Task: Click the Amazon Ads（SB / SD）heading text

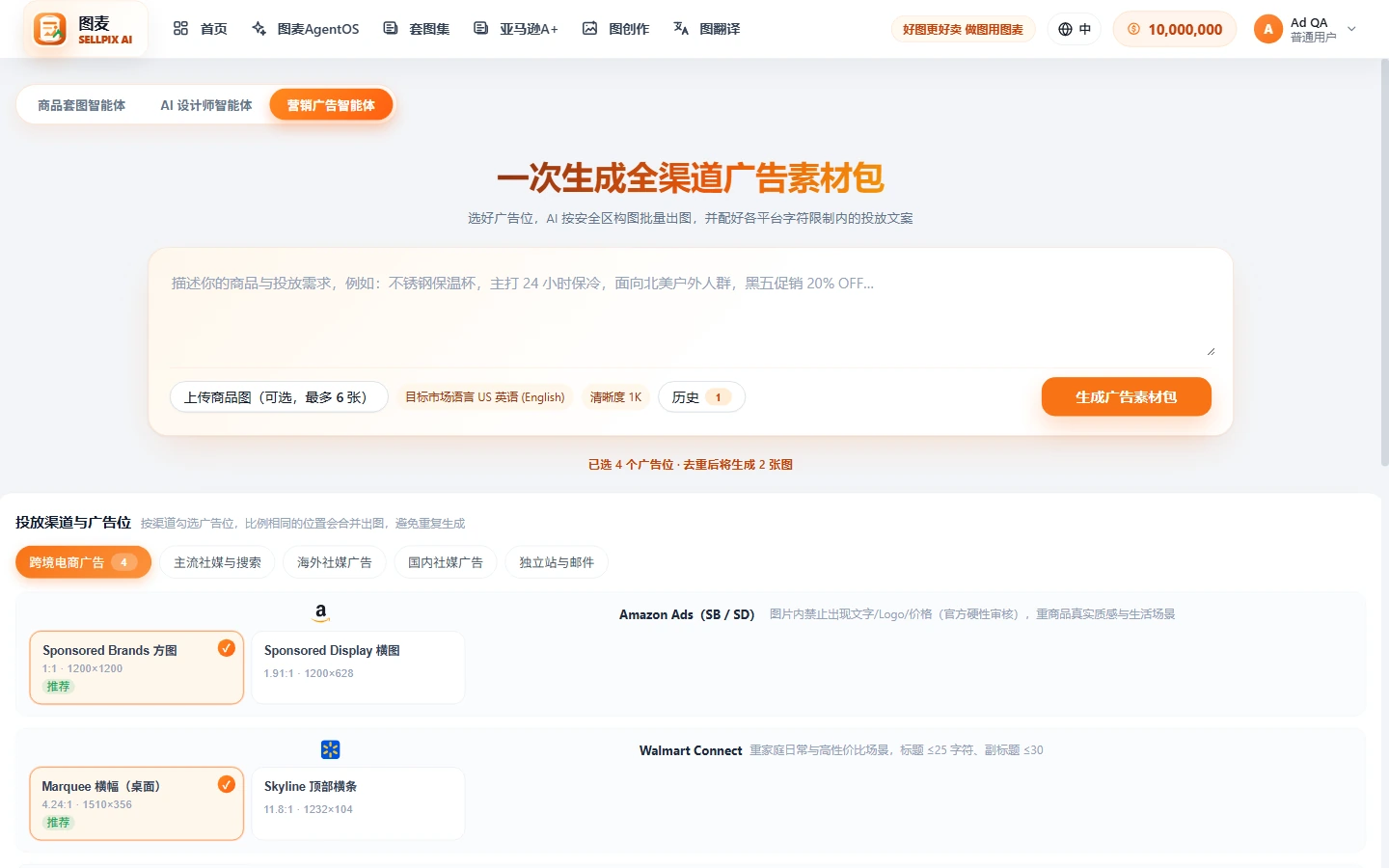Action: (x=687, y=614)
